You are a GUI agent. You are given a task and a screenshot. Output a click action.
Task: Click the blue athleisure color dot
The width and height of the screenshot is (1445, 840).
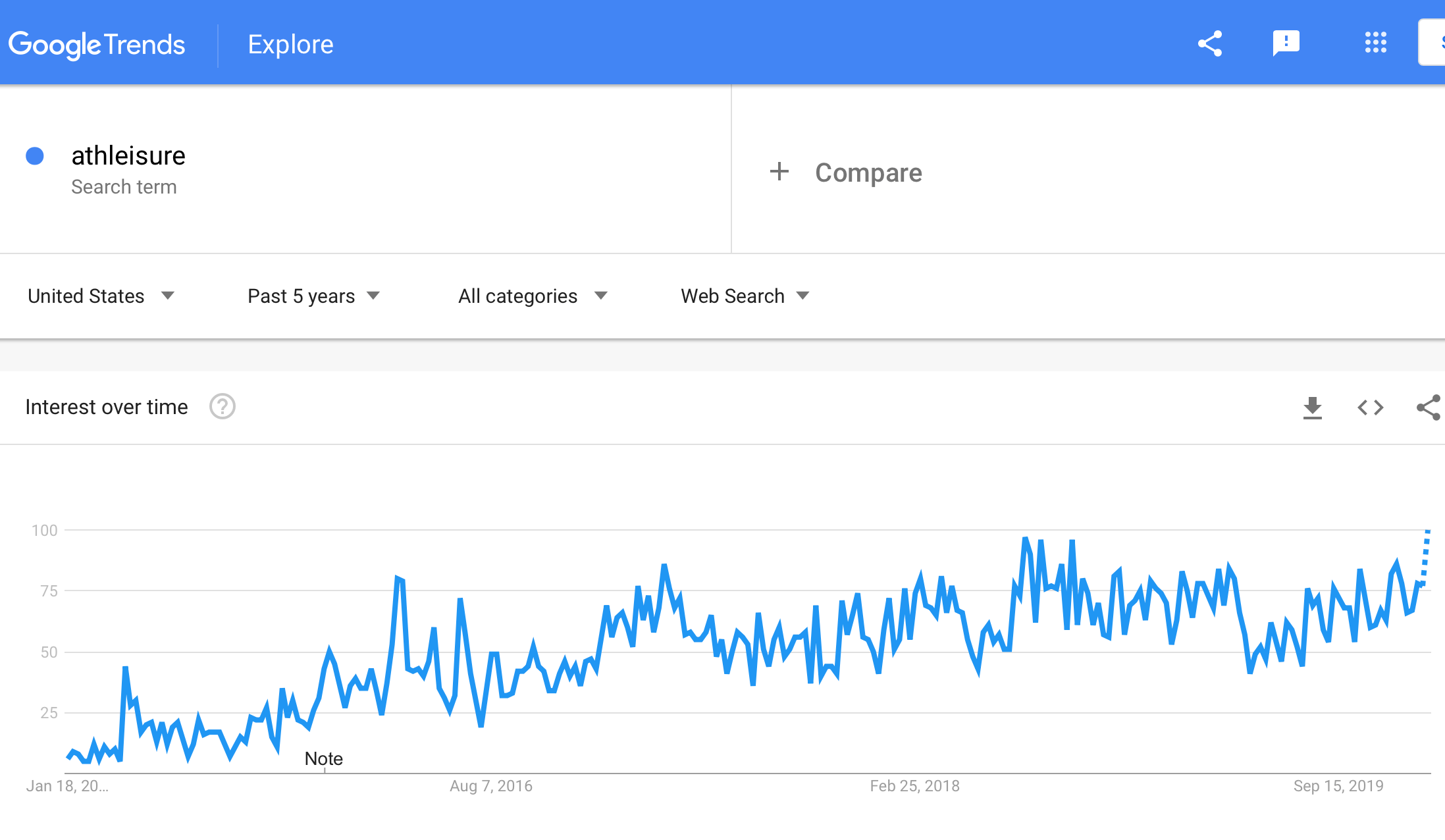(x=35, y=156)
